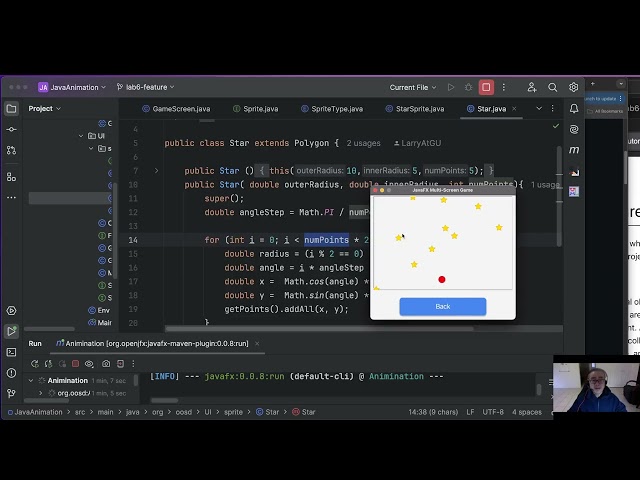Click the editor vertical scrollbar
The image size is (640, 480).
559,195
